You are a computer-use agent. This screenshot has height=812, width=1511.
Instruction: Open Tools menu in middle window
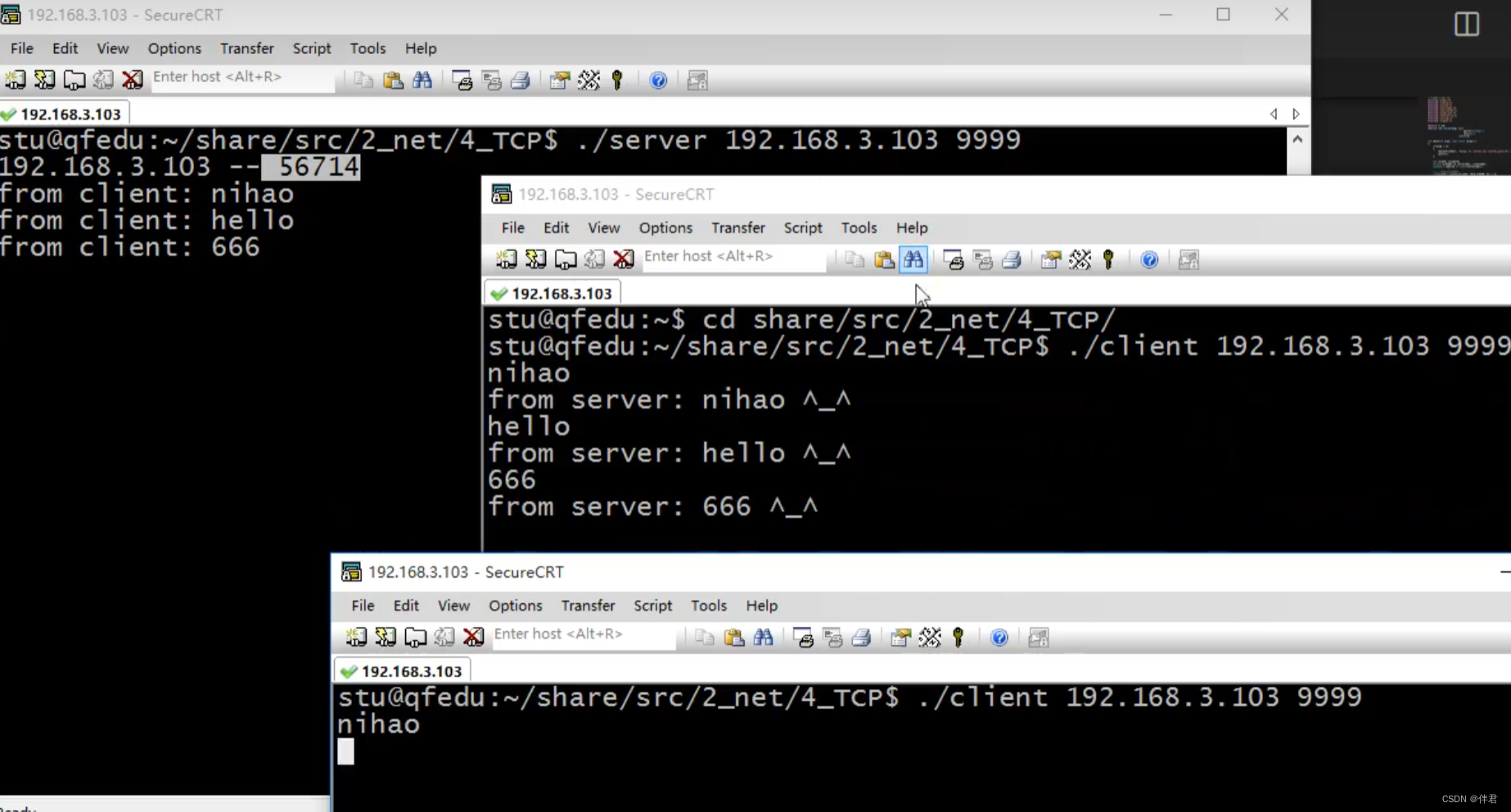point(859,228)
